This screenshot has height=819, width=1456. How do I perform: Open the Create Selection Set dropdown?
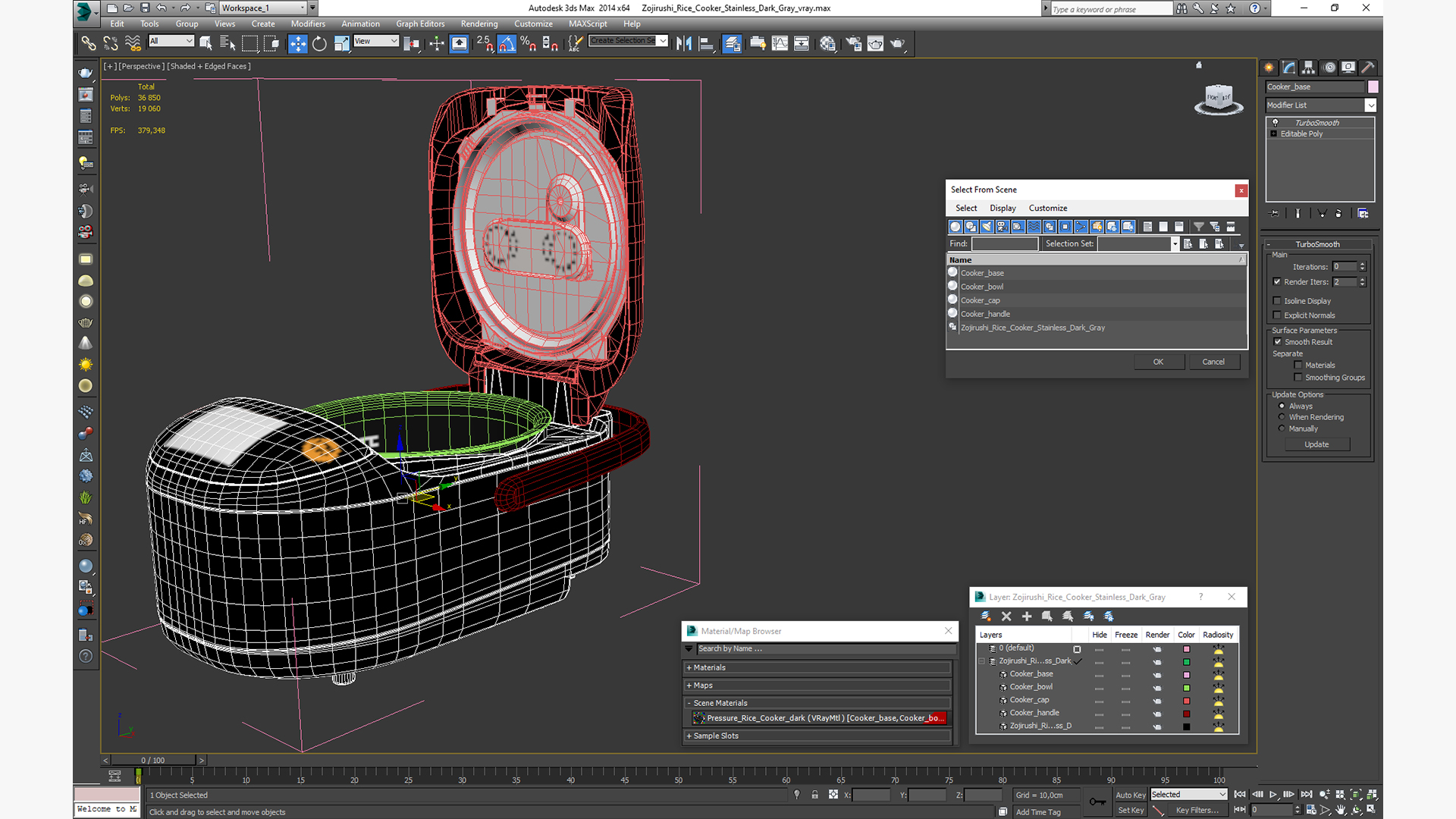663,41
